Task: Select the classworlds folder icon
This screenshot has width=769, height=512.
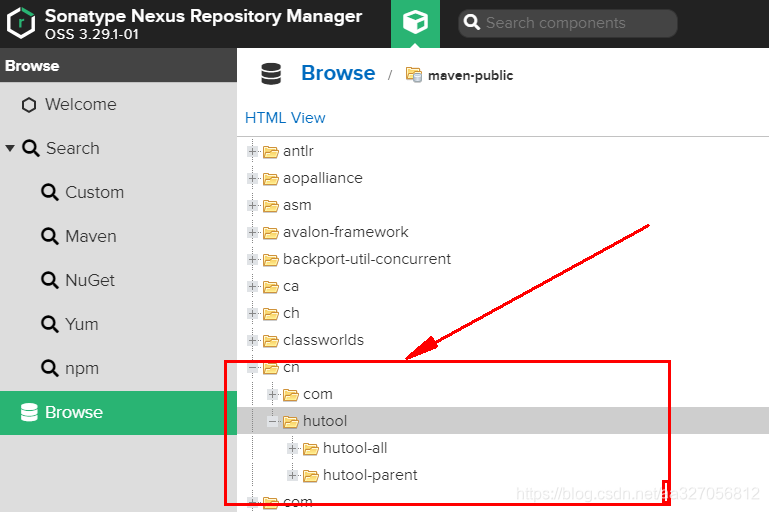Action: pyautogui.click(x=270, y=340)
